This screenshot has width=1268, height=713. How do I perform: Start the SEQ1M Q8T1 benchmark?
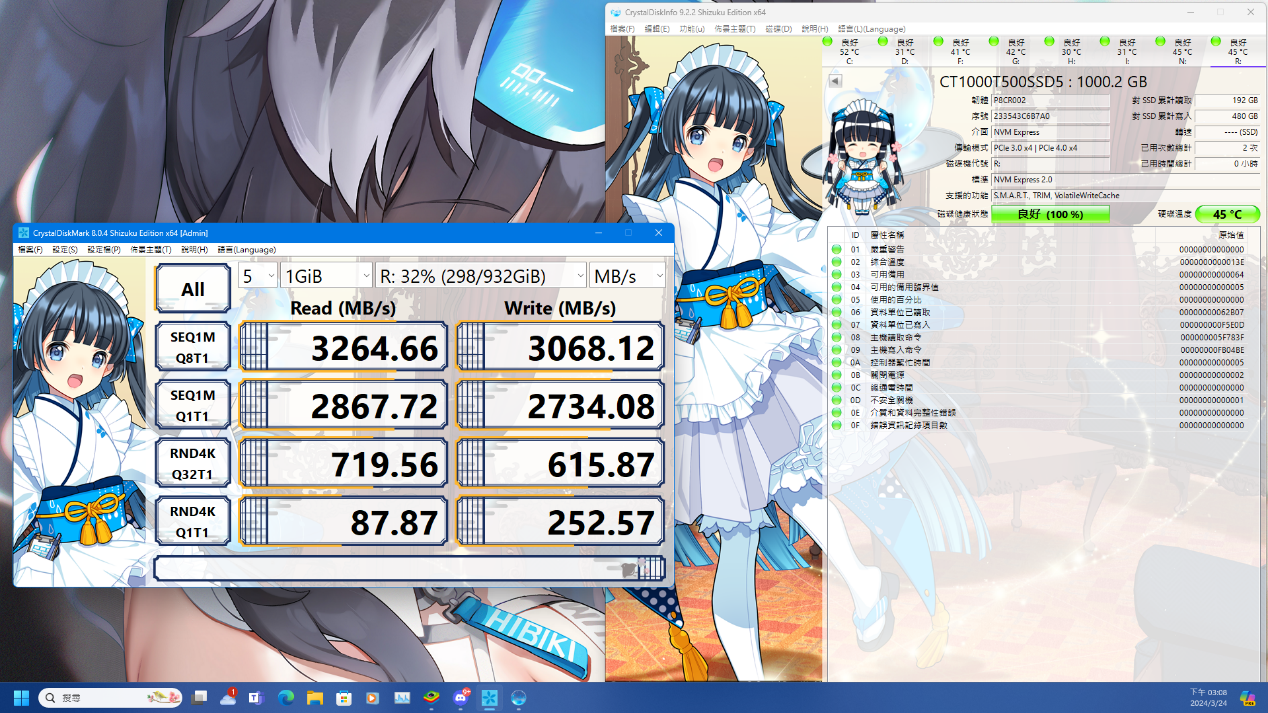click(x=193, y=347)
